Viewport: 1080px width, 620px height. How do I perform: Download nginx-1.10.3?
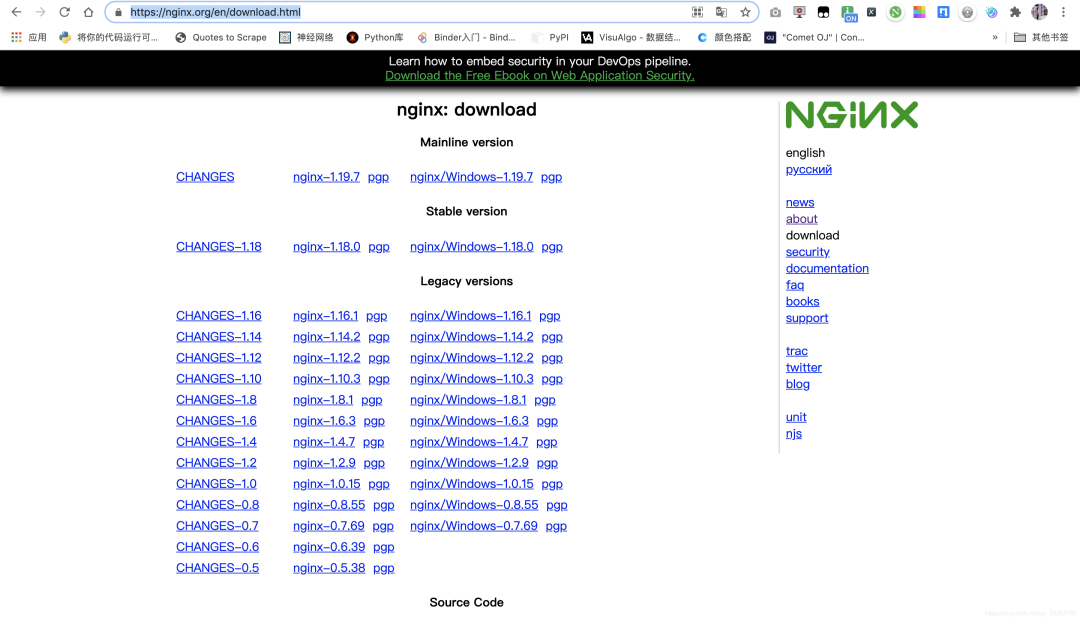(x=326, y=379)
